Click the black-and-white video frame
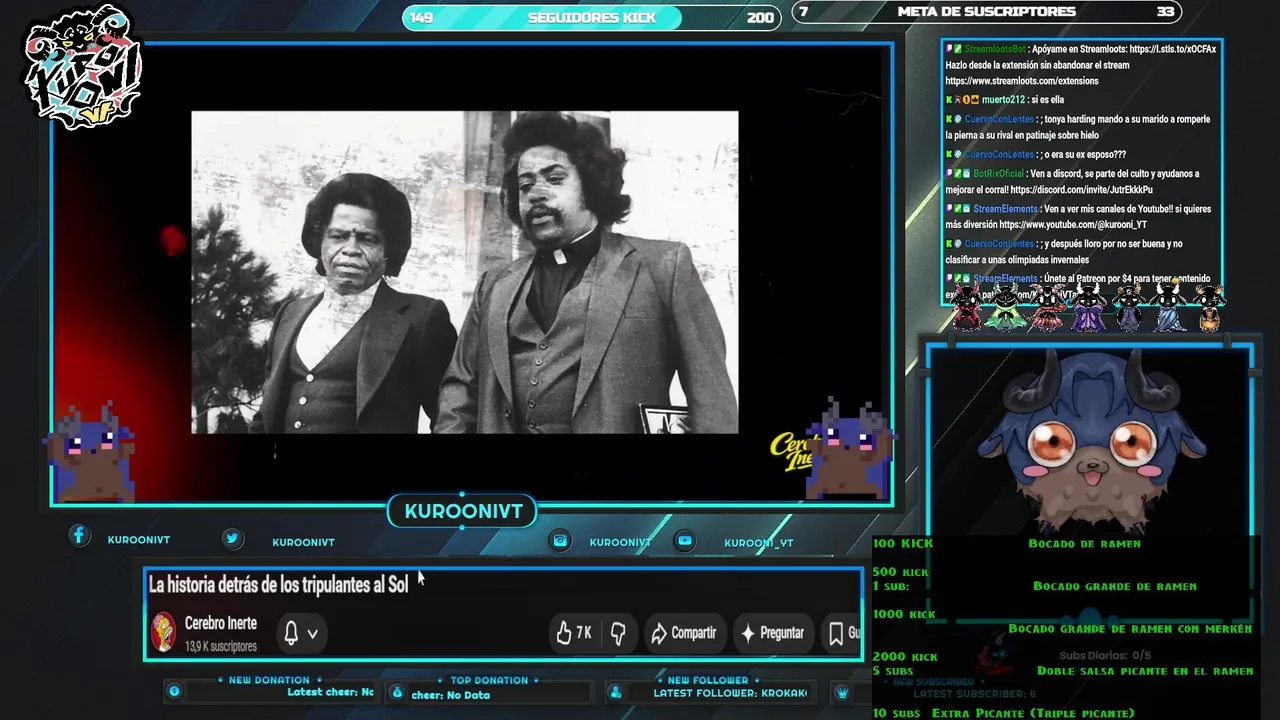Image resolution: width=1280 pixels, height=720 pixels. 465,272
